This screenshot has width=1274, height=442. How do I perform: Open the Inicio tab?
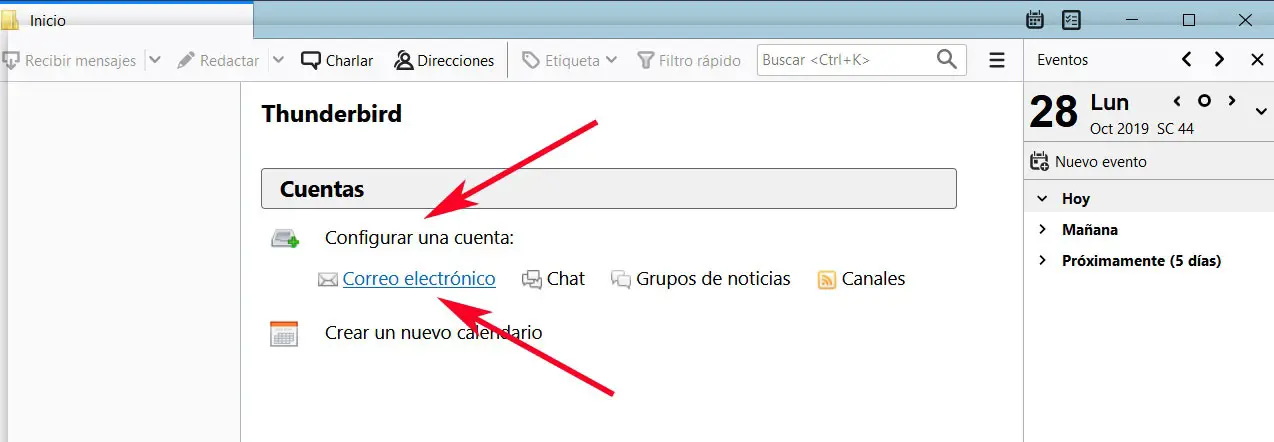tap(126, 20)
